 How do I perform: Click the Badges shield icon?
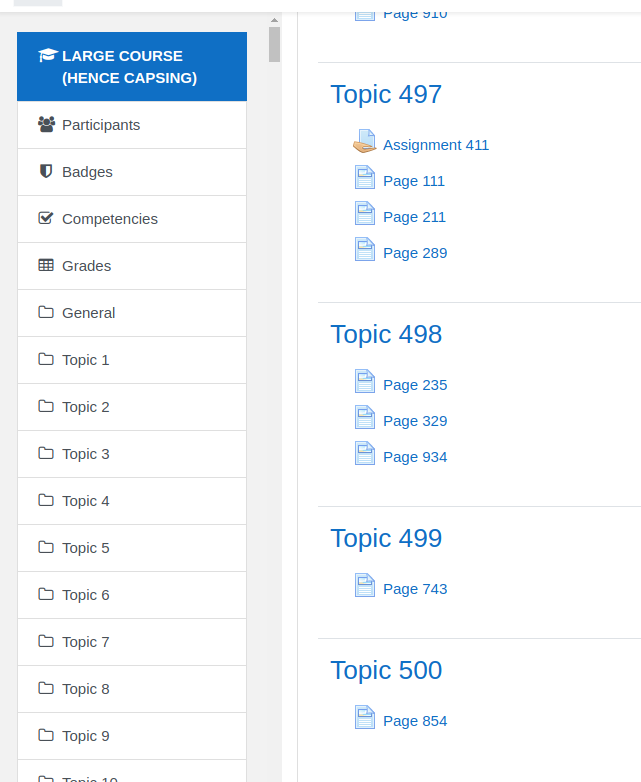[x=46, y=171]
